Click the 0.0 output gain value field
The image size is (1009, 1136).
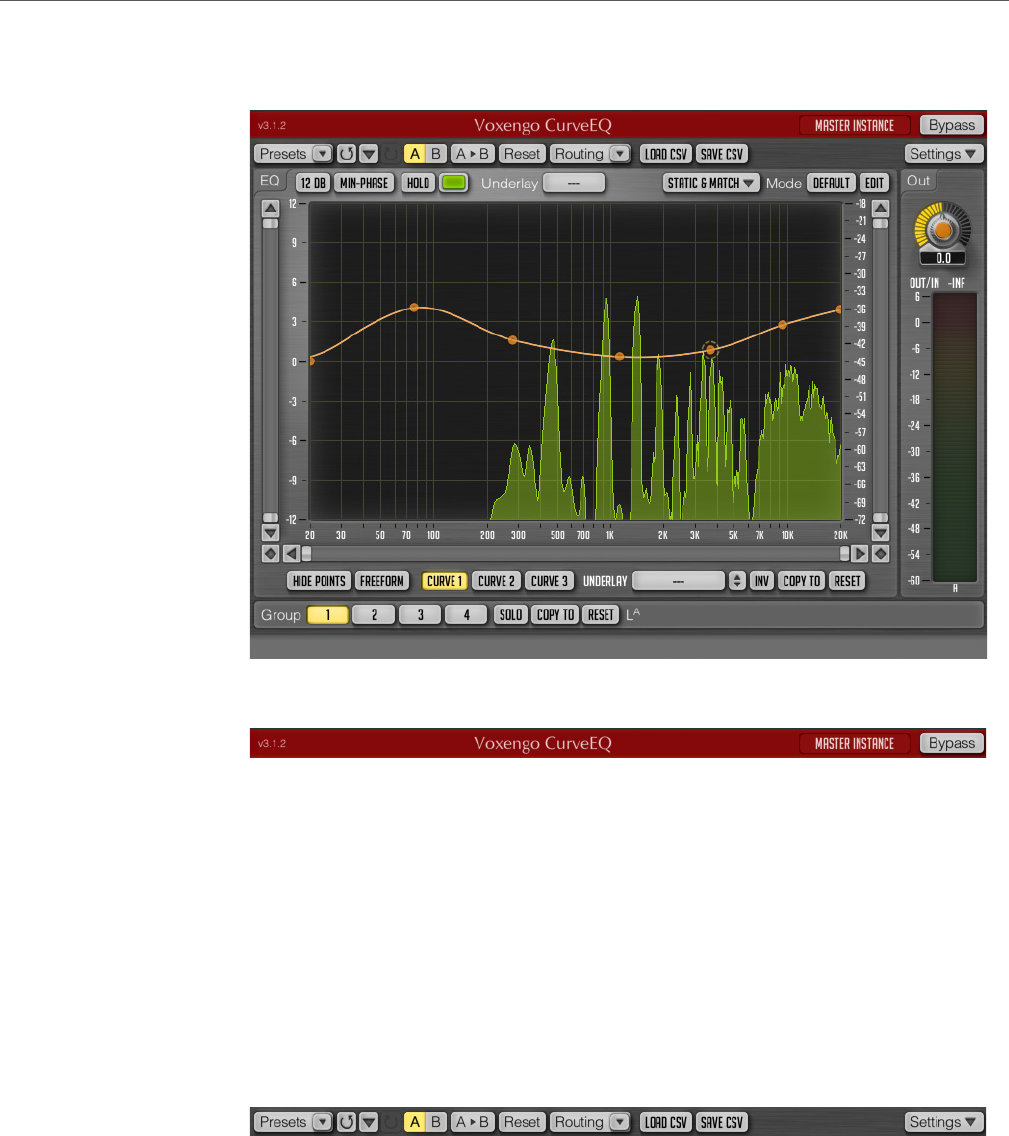[942, 258]
